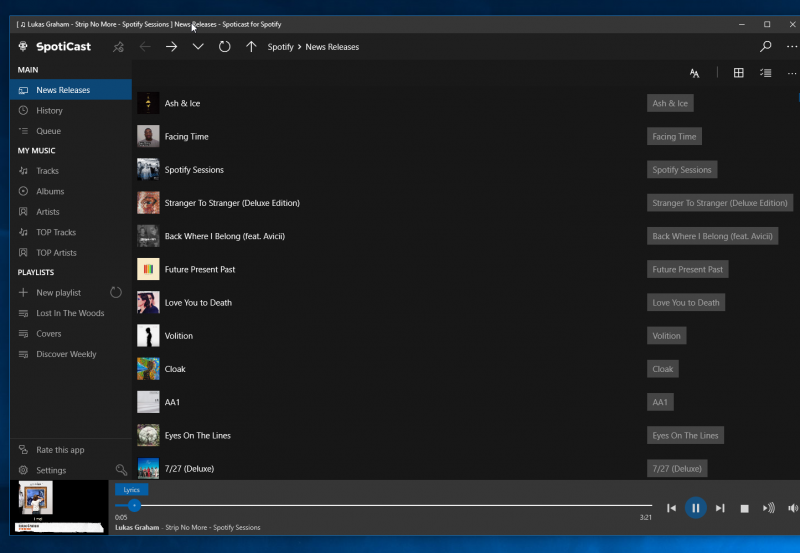Change text size with the font icon
This screenshot has width=800, height=553.
694,73
